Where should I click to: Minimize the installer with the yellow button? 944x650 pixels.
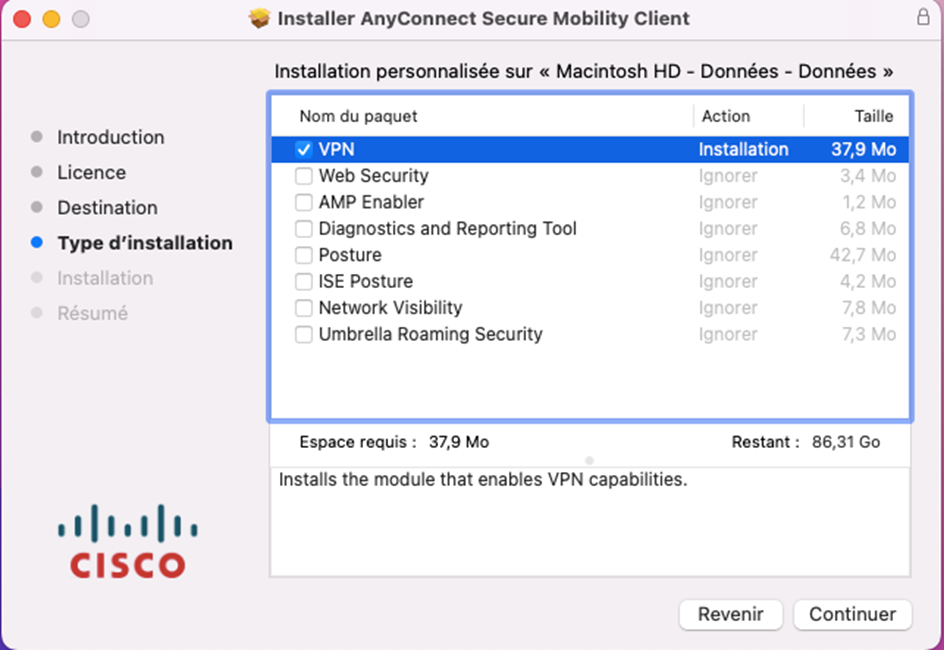(x=51, y=19)
